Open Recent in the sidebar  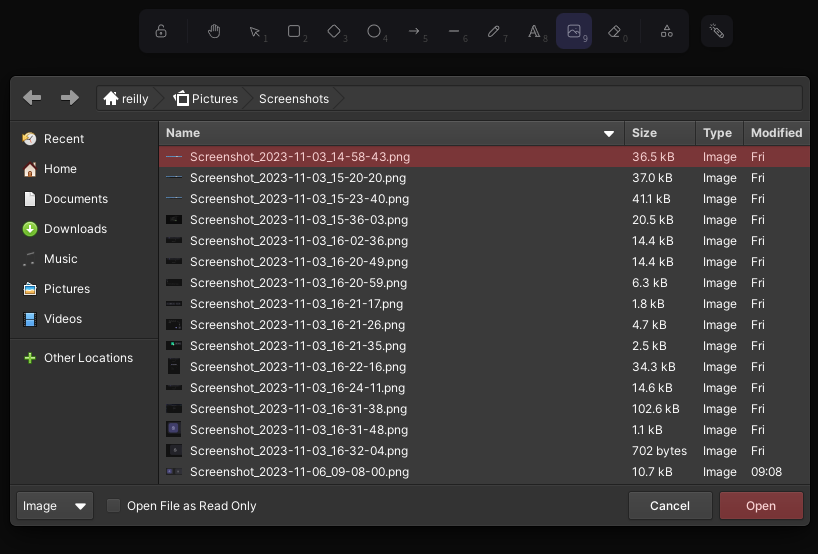(x=83, y=139)
